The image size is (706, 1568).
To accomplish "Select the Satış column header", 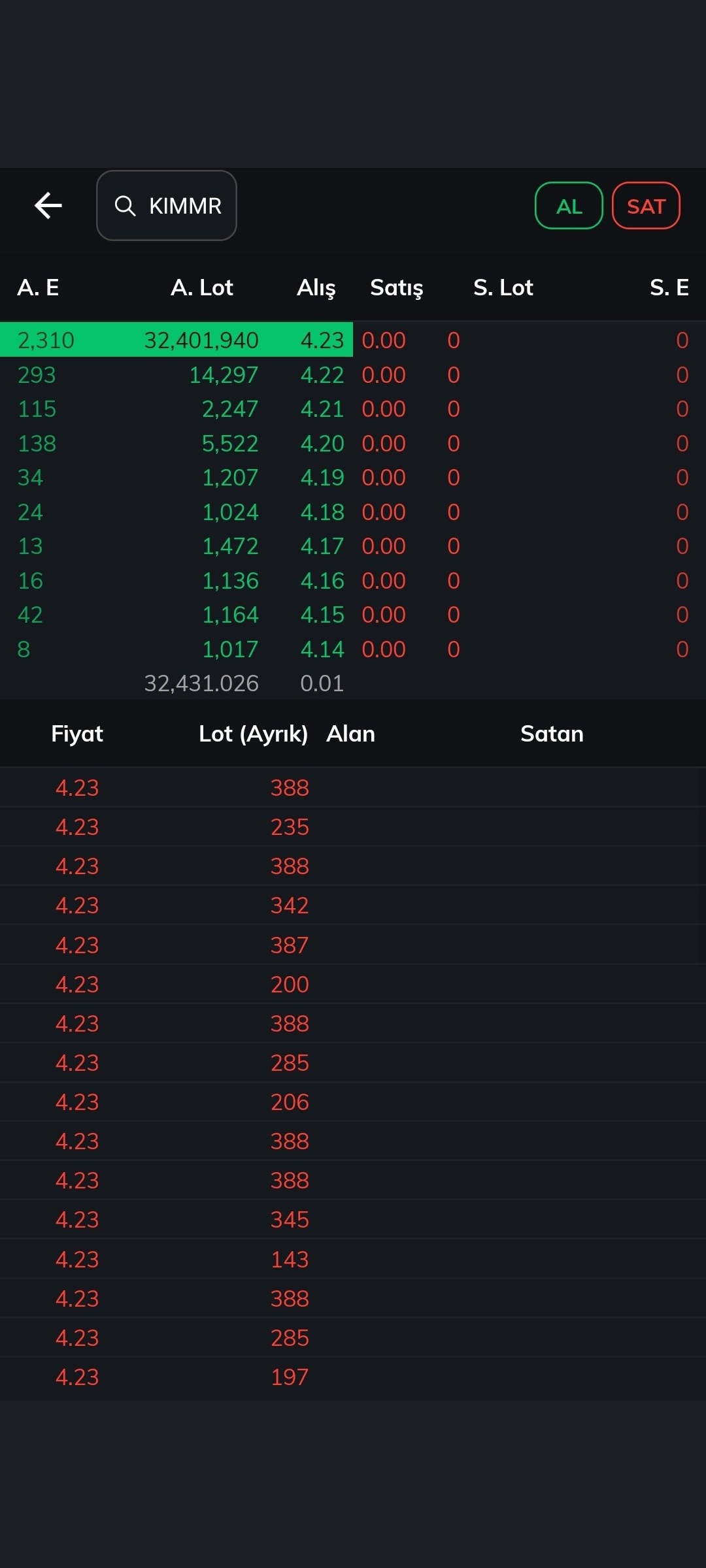I will (397, 287).
